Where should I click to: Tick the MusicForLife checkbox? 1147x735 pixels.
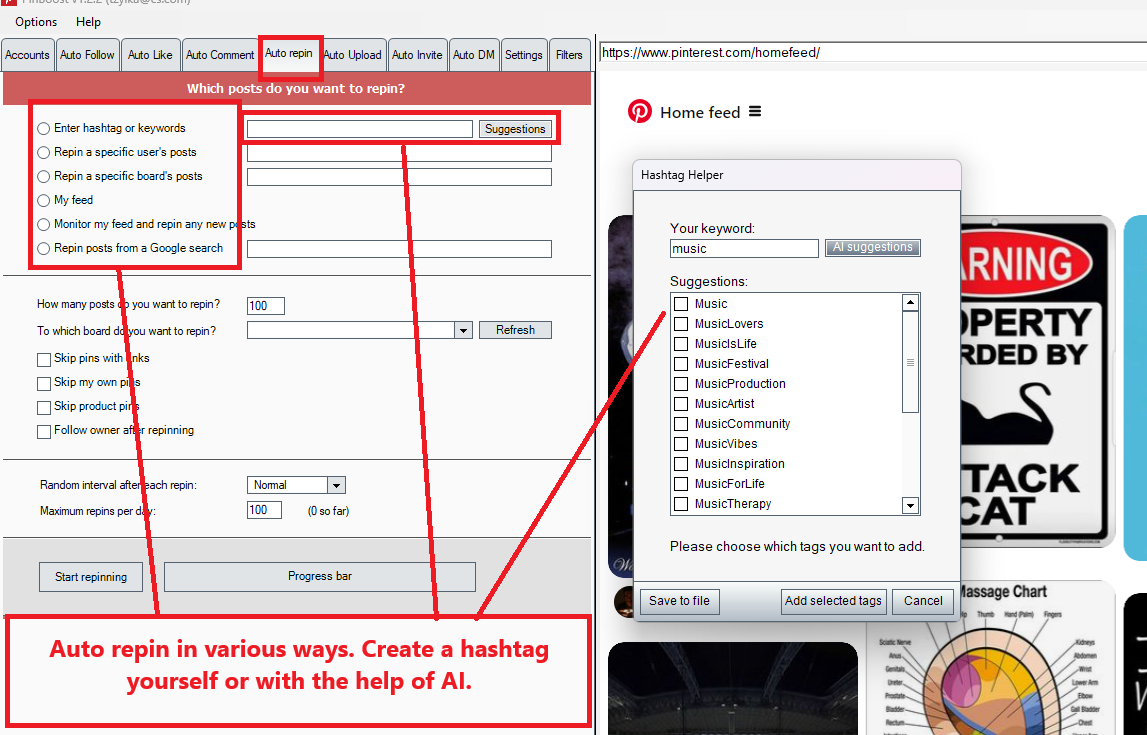(x=681, y=483)
